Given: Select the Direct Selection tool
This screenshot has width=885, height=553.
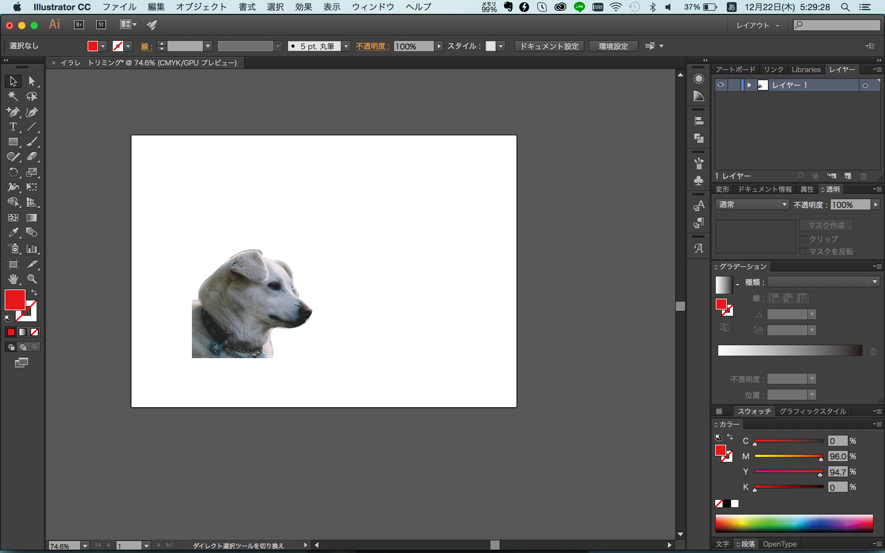Looking at the screenshot, I should [32, 81].
